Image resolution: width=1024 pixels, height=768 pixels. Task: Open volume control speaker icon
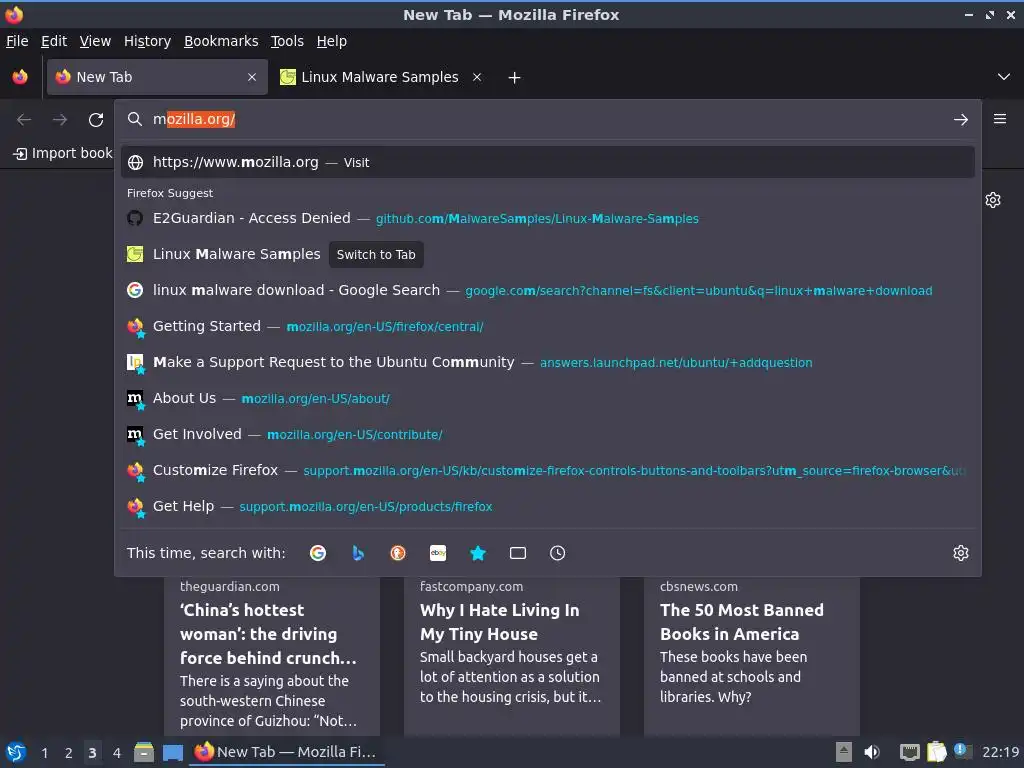872,752
